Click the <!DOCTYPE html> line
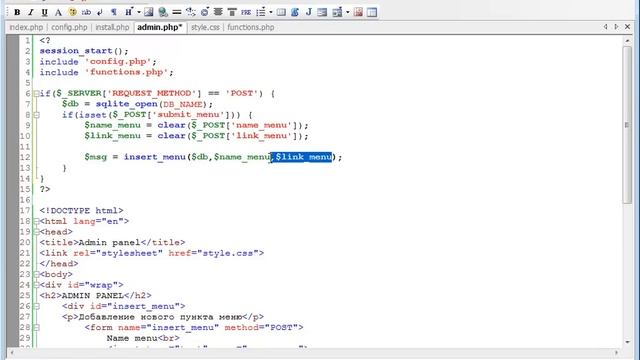Viewport: 640px width, 360px height. tap(81, 211)
